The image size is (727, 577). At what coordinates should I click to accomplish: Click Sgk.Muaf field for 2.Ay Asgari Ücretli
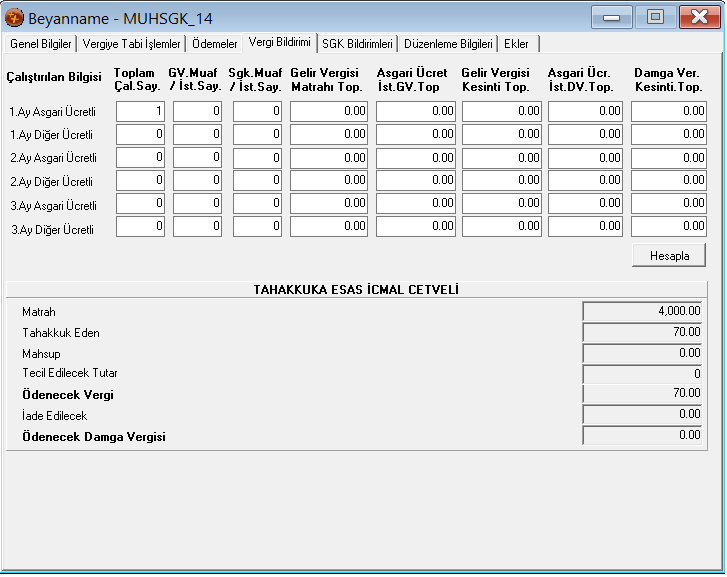tap(258, 158)
